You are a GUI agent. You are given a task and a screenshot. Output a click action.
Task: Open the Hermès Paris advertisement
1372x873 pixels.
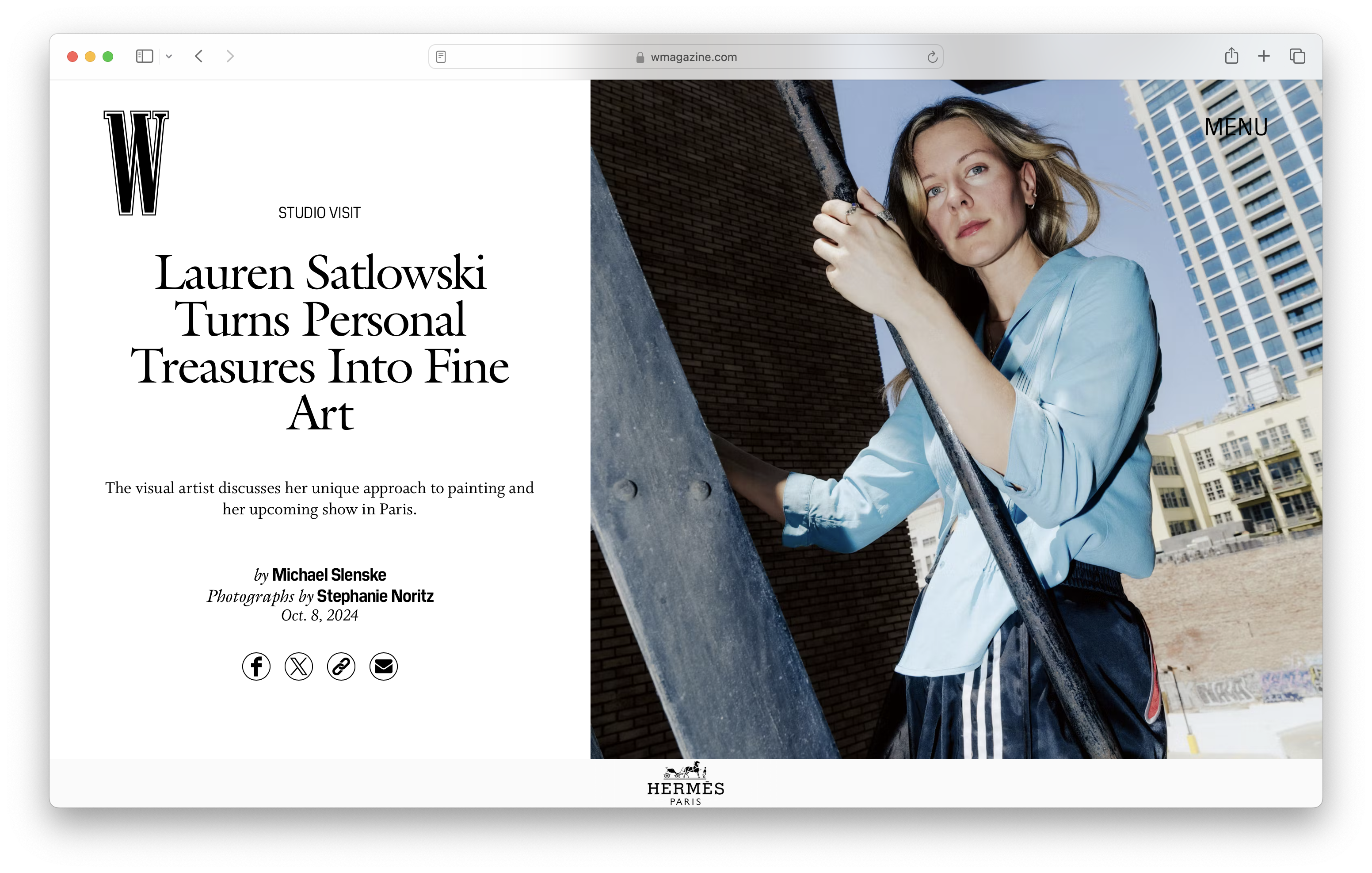click(686, 783)
